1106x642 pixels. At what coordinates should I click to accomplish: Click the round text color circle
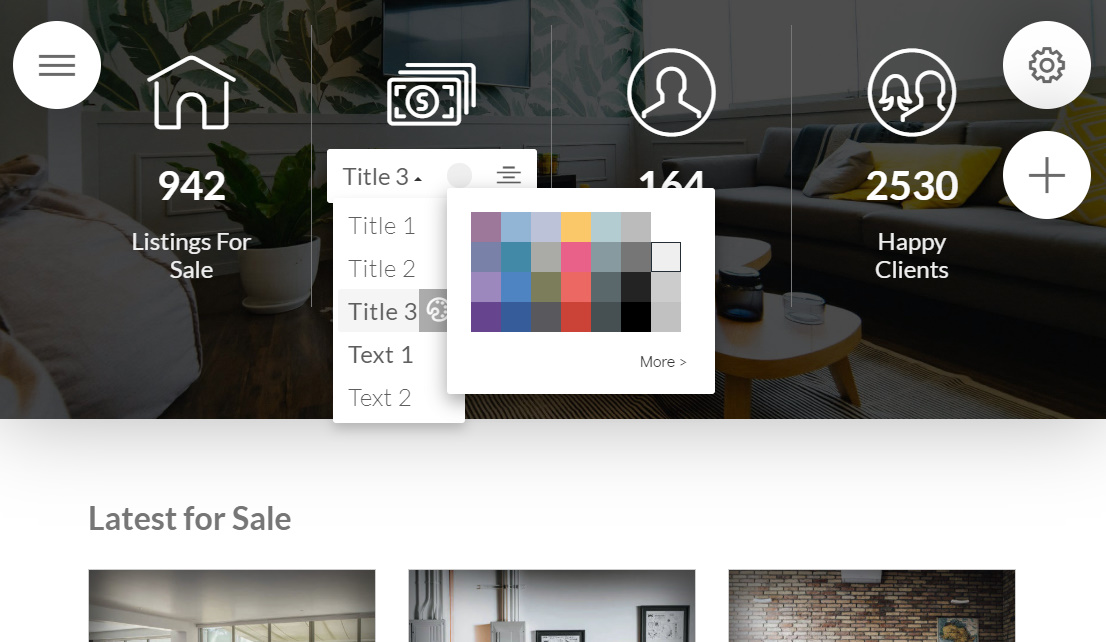[459, 176]
